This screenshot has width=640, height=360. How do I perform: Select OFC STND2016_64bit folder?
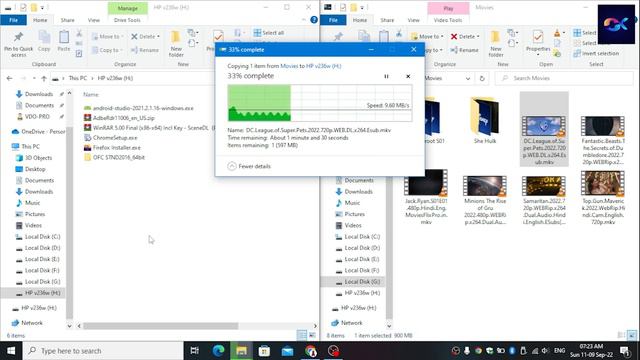(114, 157)
